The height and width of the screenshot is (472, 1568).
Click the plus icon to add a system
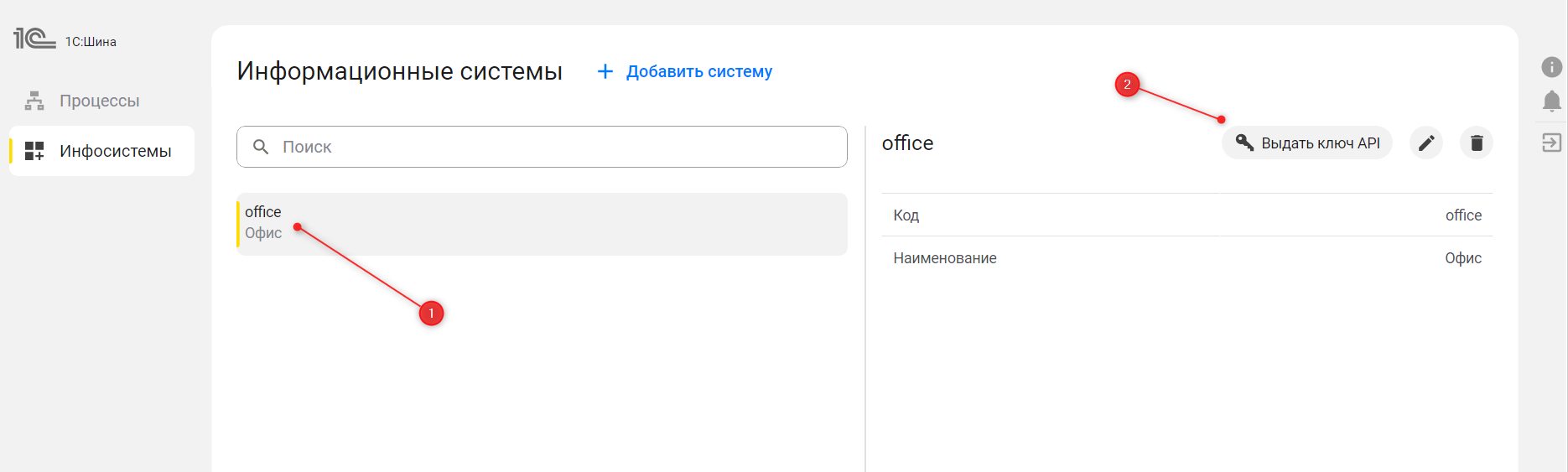click(605, 72)
